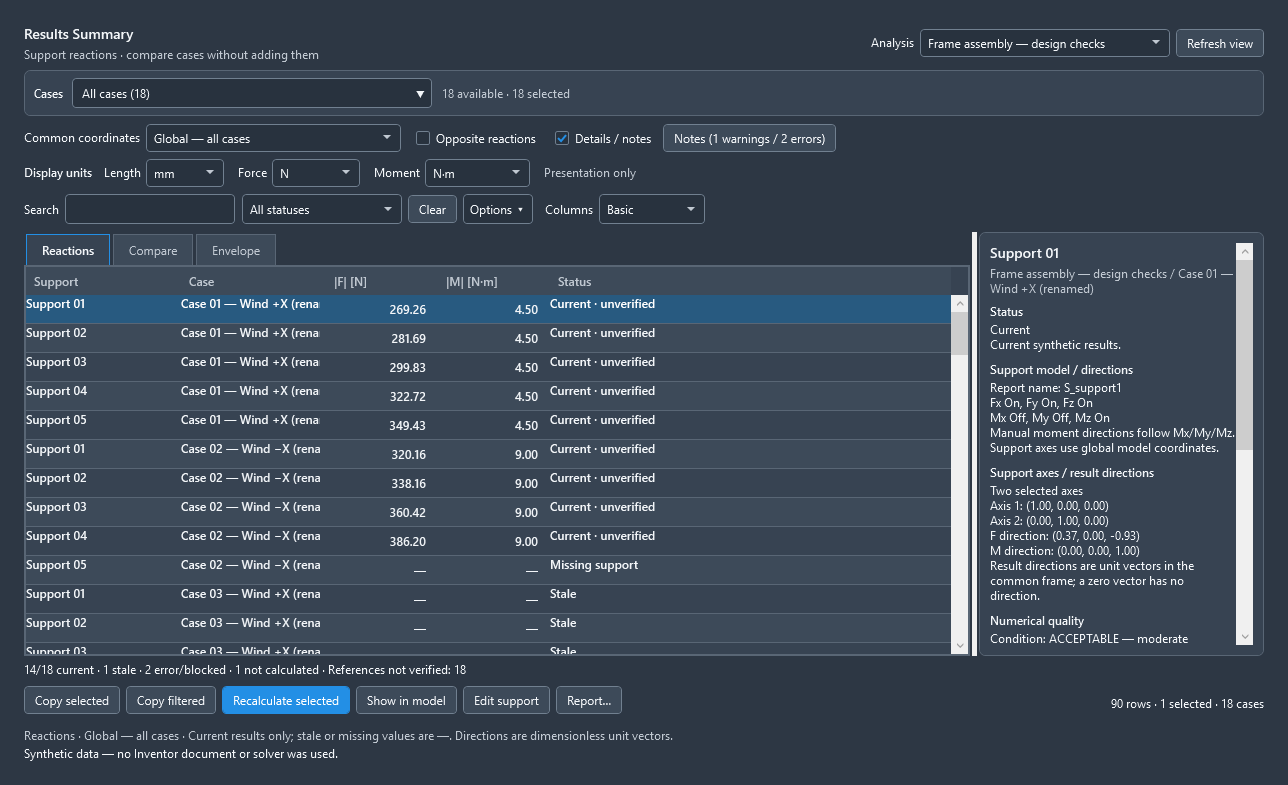Click the Clear search button
Screen dimensions: 1288x785
click(432, 209)
